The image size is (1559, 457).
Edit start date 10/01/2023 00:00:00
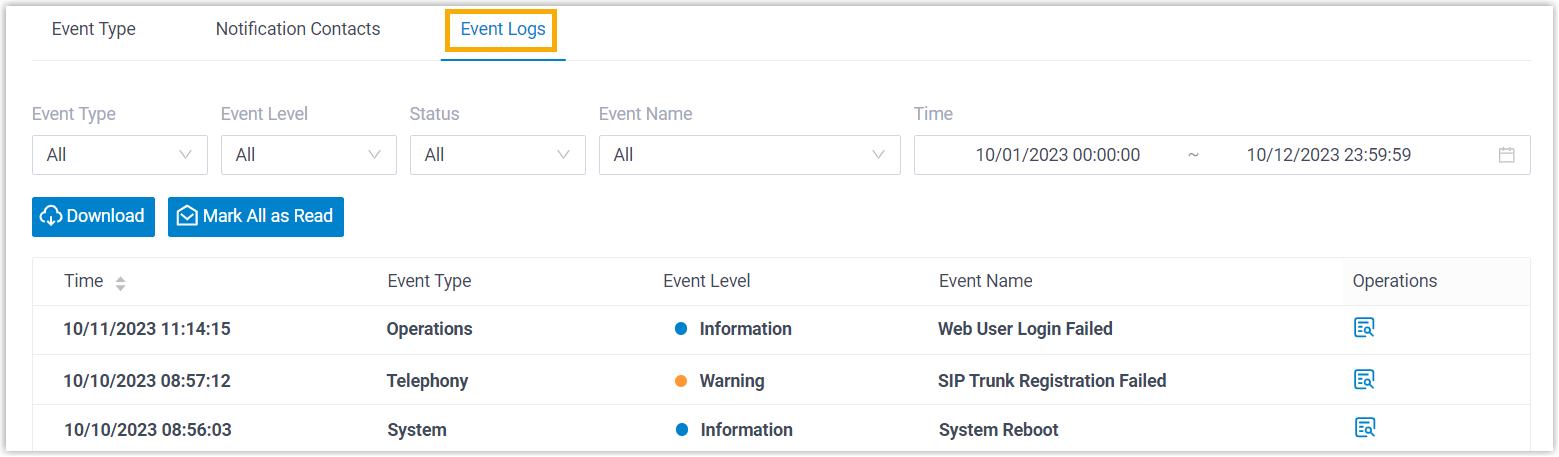click(1057, 155)
